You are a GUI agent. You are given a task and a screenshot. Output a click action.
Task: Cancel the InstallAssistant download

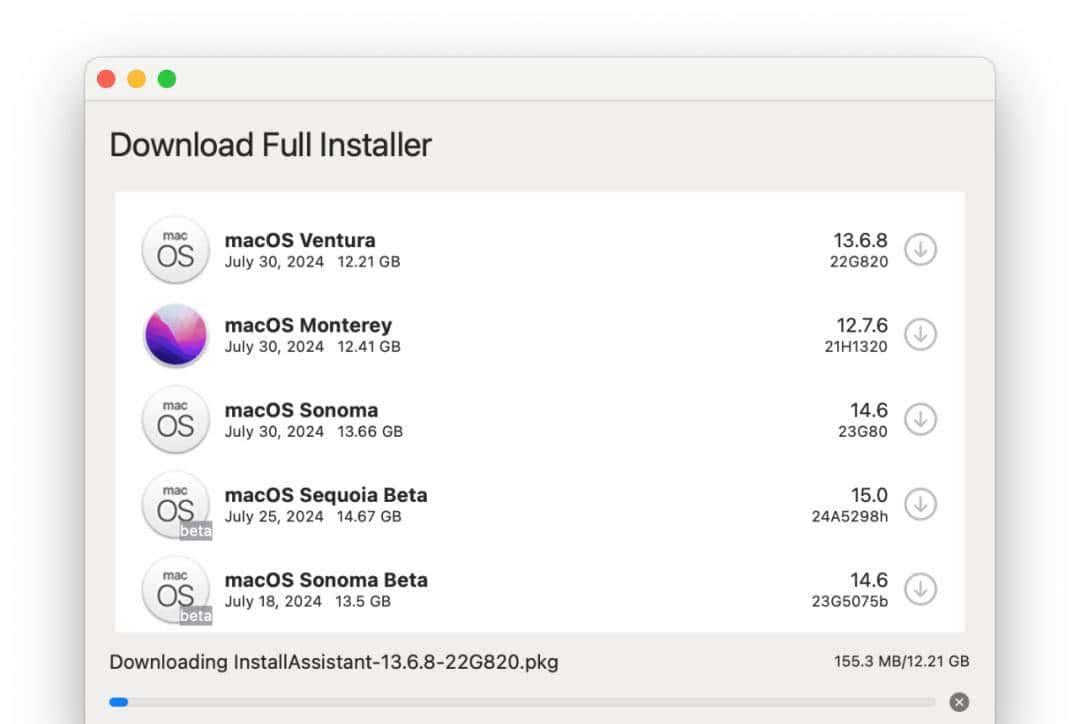[x=958, y=702]
